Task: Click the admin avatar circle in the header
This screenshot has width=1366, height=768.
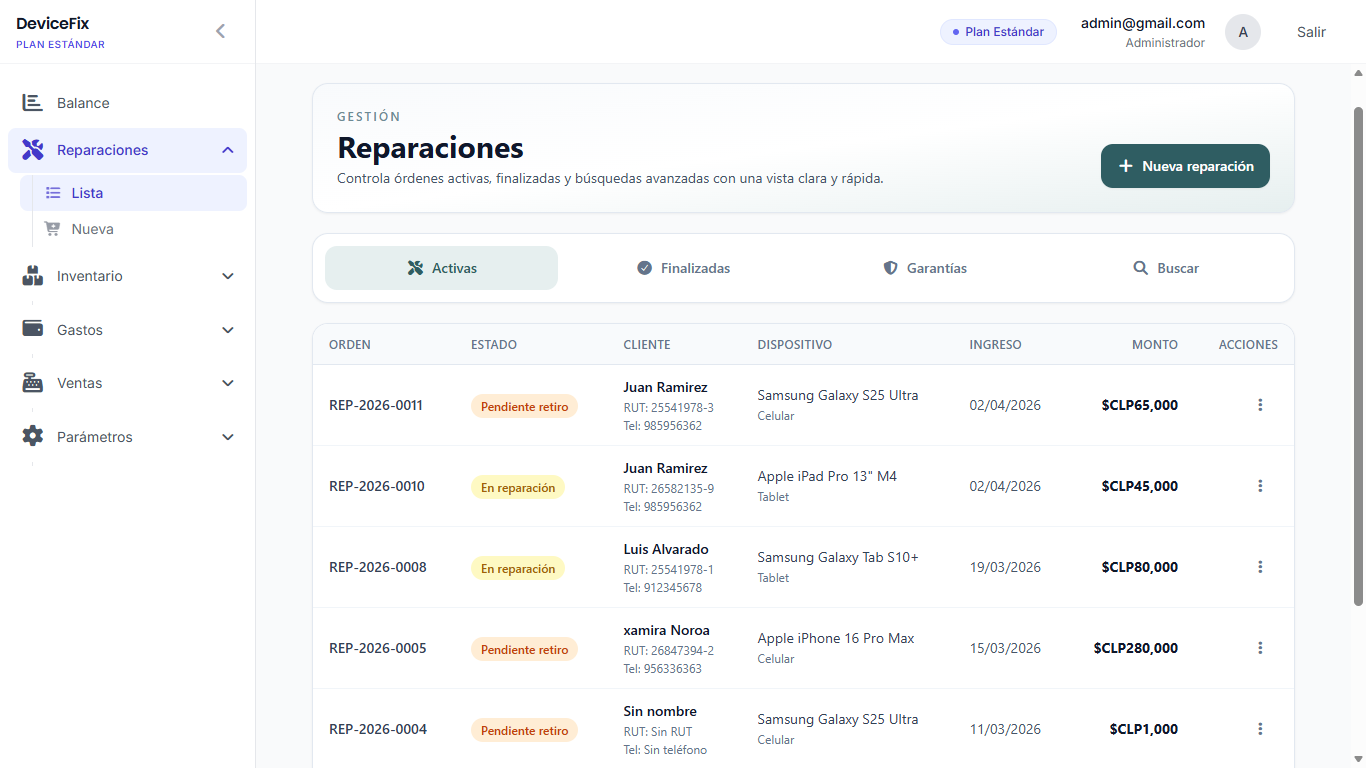Action: (1243, 31)
